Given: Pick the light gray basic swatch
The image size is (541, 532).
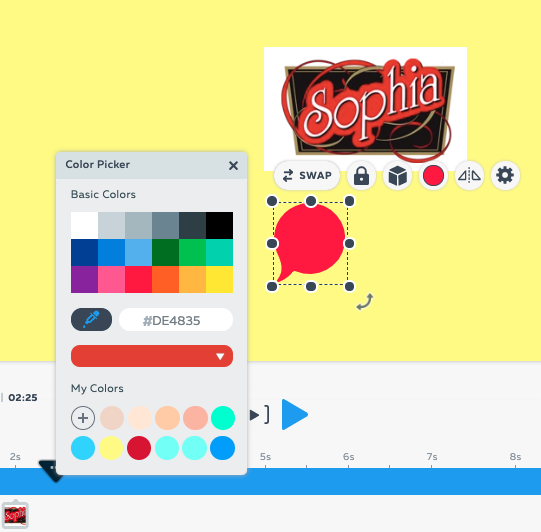Looking at the screenshot, I should (x=111, y=225).
